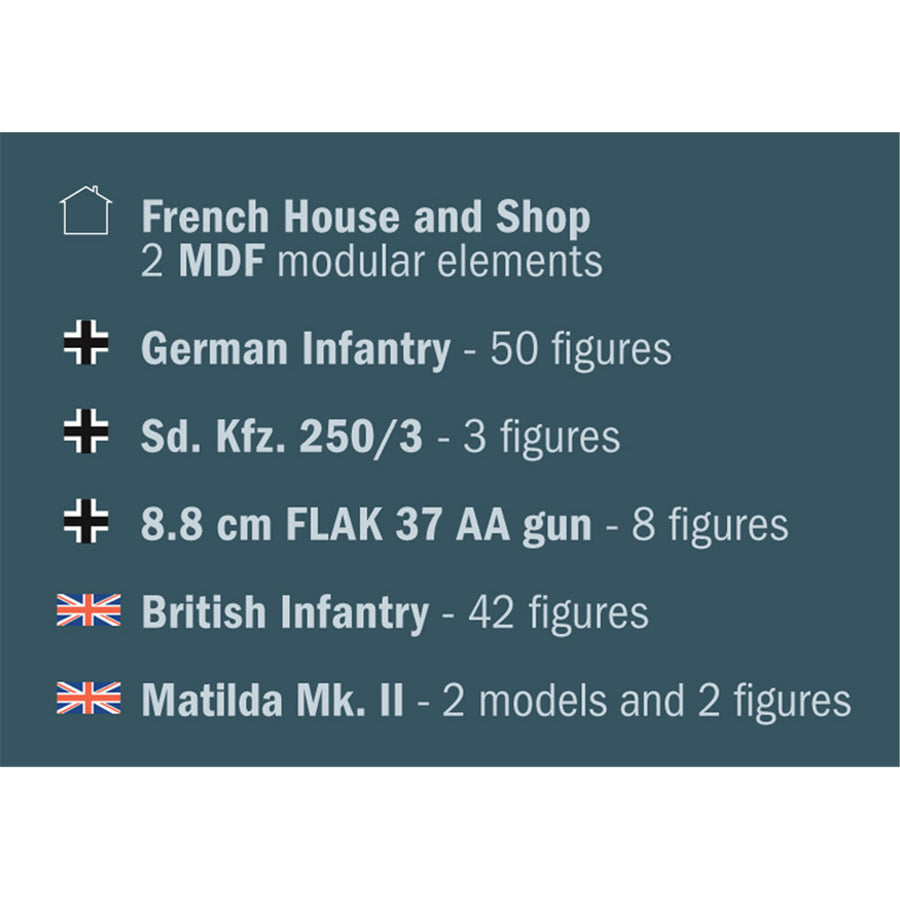Click the cross icon beside 8.8 cm FLAK

86,521
